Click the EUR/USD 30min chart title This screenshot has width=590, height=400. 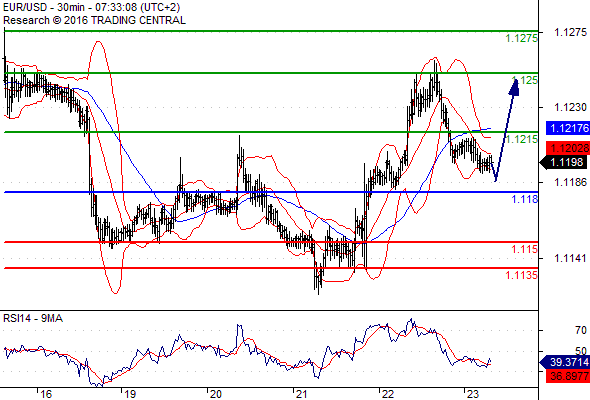(91, 7)
